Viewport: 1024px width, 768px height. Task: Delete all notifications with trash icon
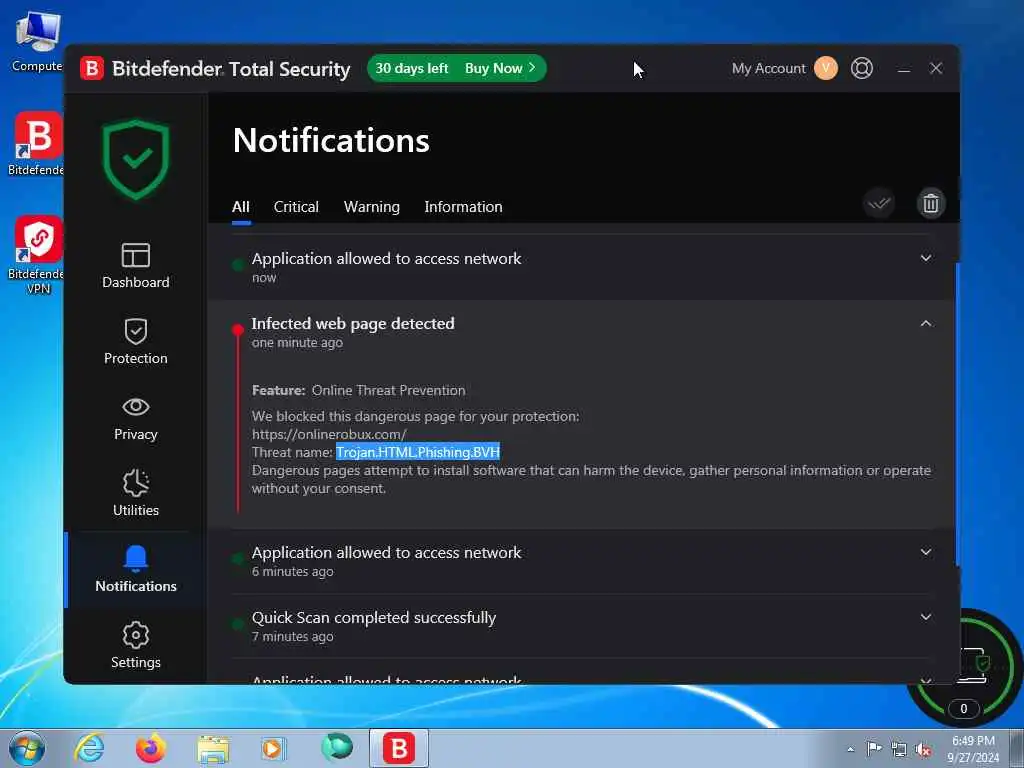tap(931, 203)
